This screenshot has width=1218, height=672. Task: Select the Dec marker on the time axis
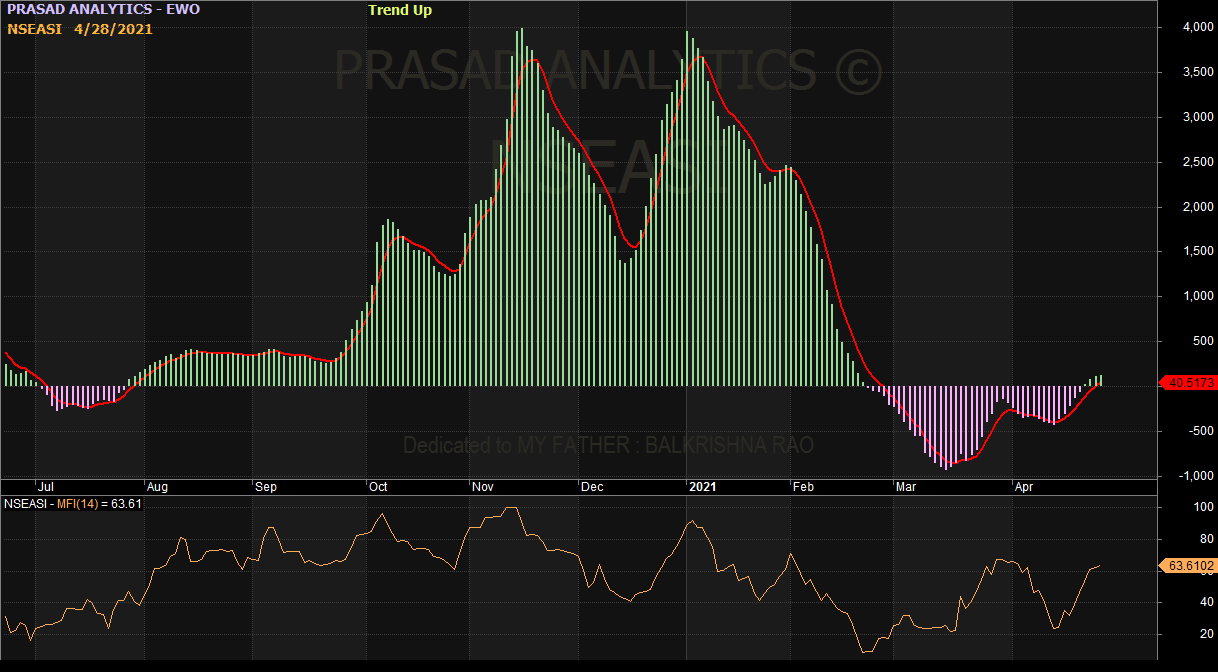[x=592, y=487]
